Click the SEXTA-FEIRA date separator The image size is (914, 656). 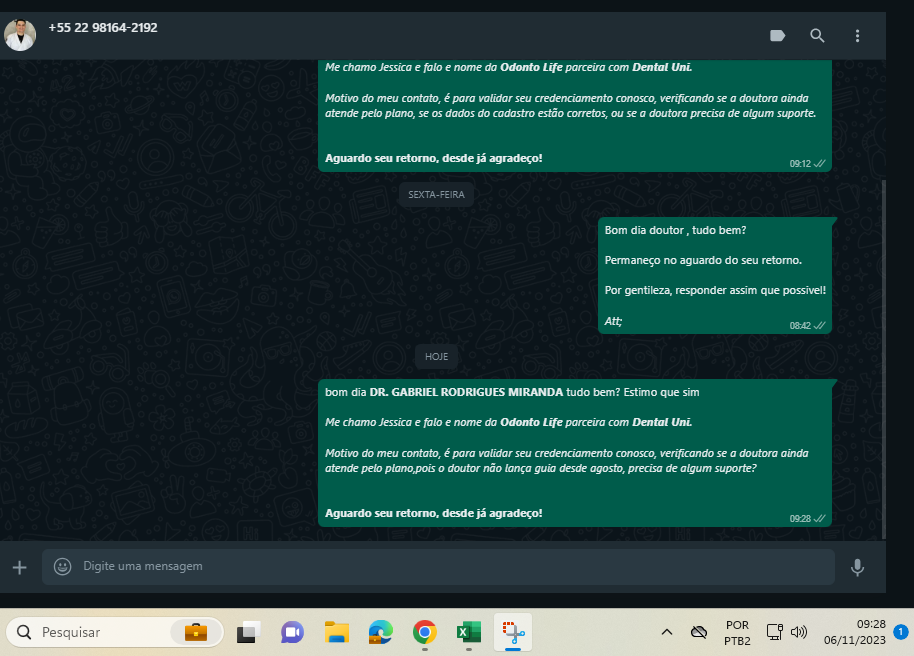click(x=436, y=195)
